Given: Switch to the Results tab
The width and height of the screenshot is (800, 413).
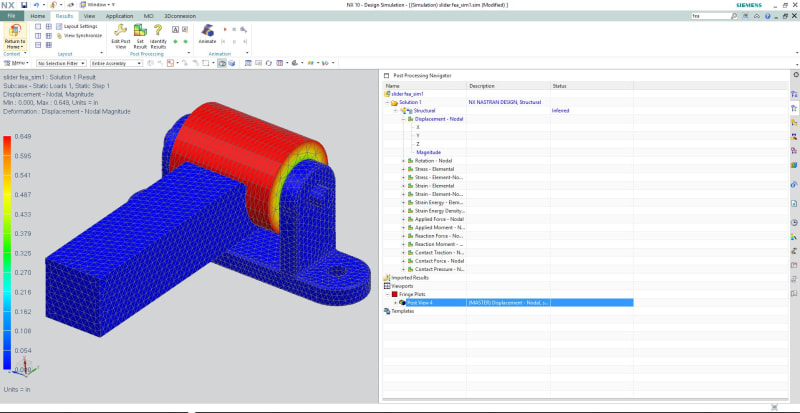Looking at the screenshot, I should point(64,16).
